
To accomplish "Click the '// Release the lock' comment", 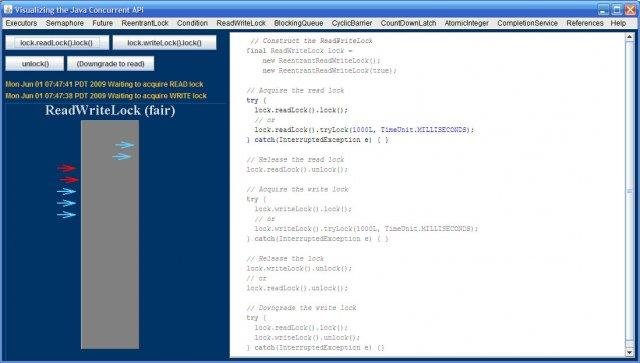I will [285, 258].
